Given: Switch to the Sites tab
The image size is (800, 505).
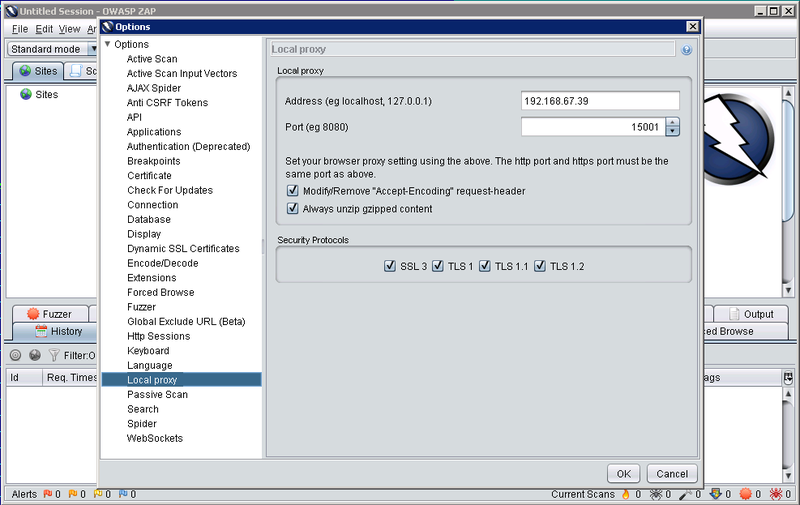Looking at the screenshot, I should coord(38,71).
